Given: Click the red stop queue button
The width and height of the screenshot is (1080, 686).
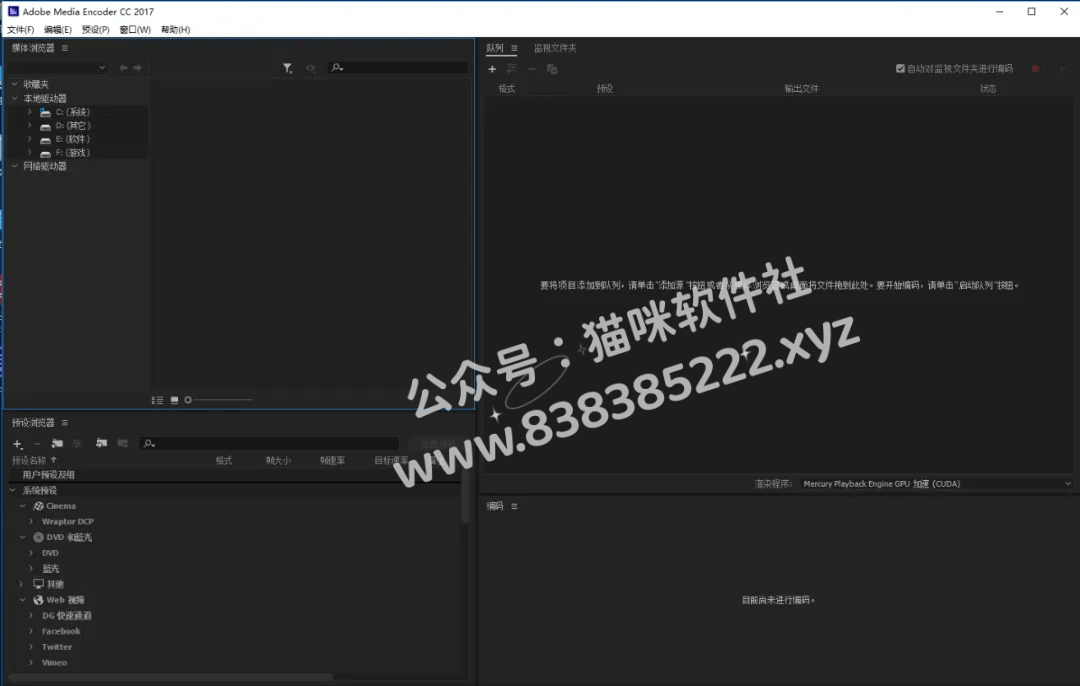Looking at the screenshot, I should [1035, 69].
